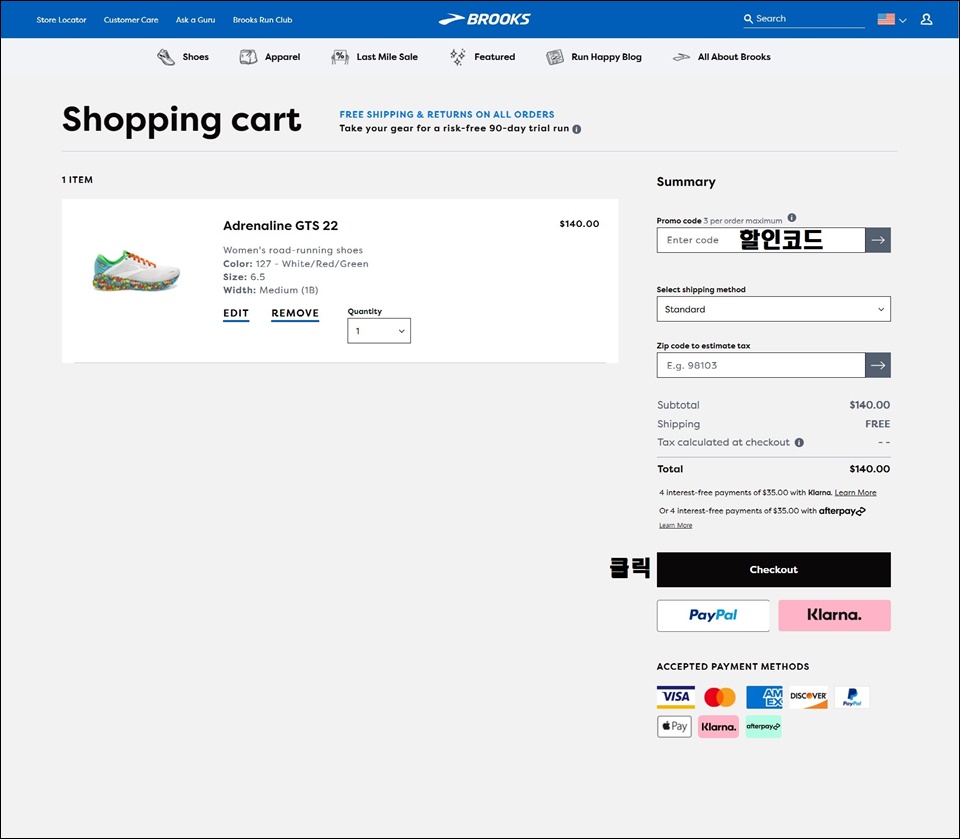
Task: Click the Size: 6.5 text
Action: [244, 277]
